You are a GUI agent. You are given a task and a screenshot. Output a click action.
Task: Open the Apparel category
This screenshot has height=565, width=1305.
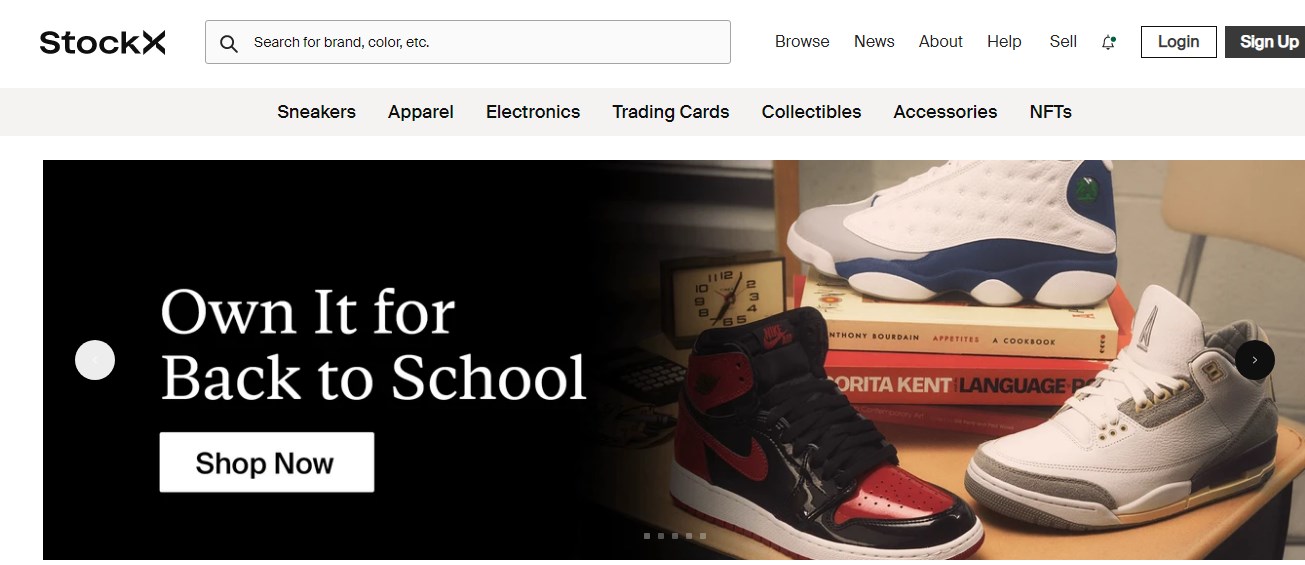tap(421, 112)
